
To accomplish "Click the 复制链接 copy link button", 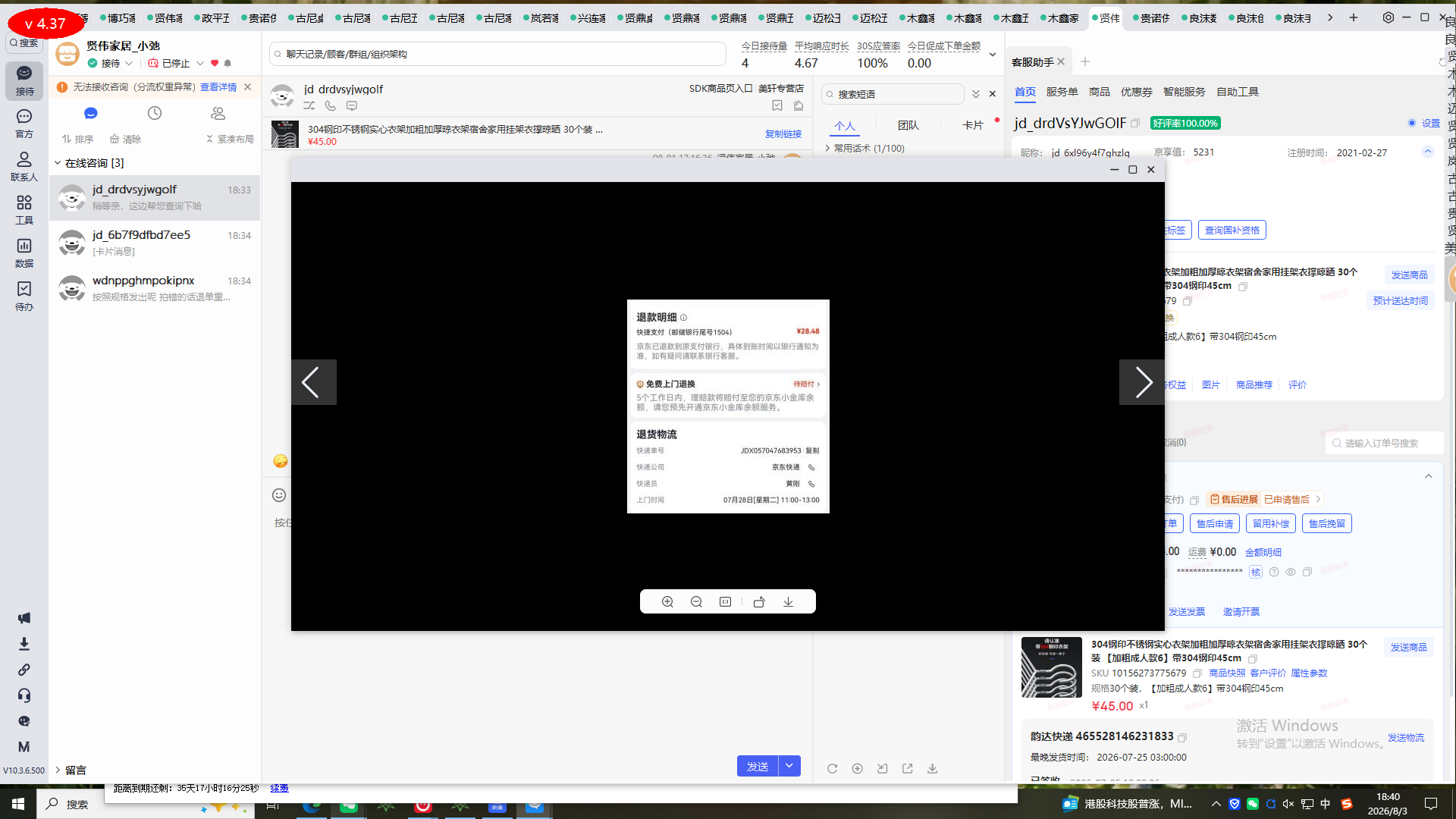I will pos(783,133).
